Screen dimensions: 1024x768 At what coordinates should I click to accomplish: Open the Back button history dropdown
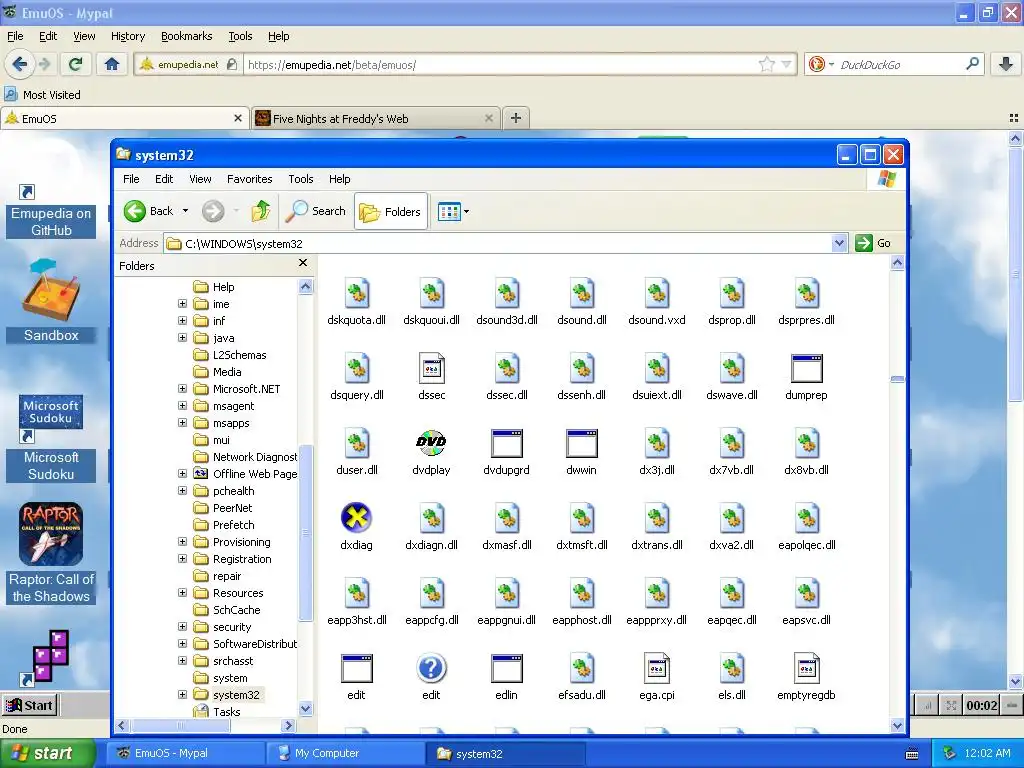tap(185, 211)
